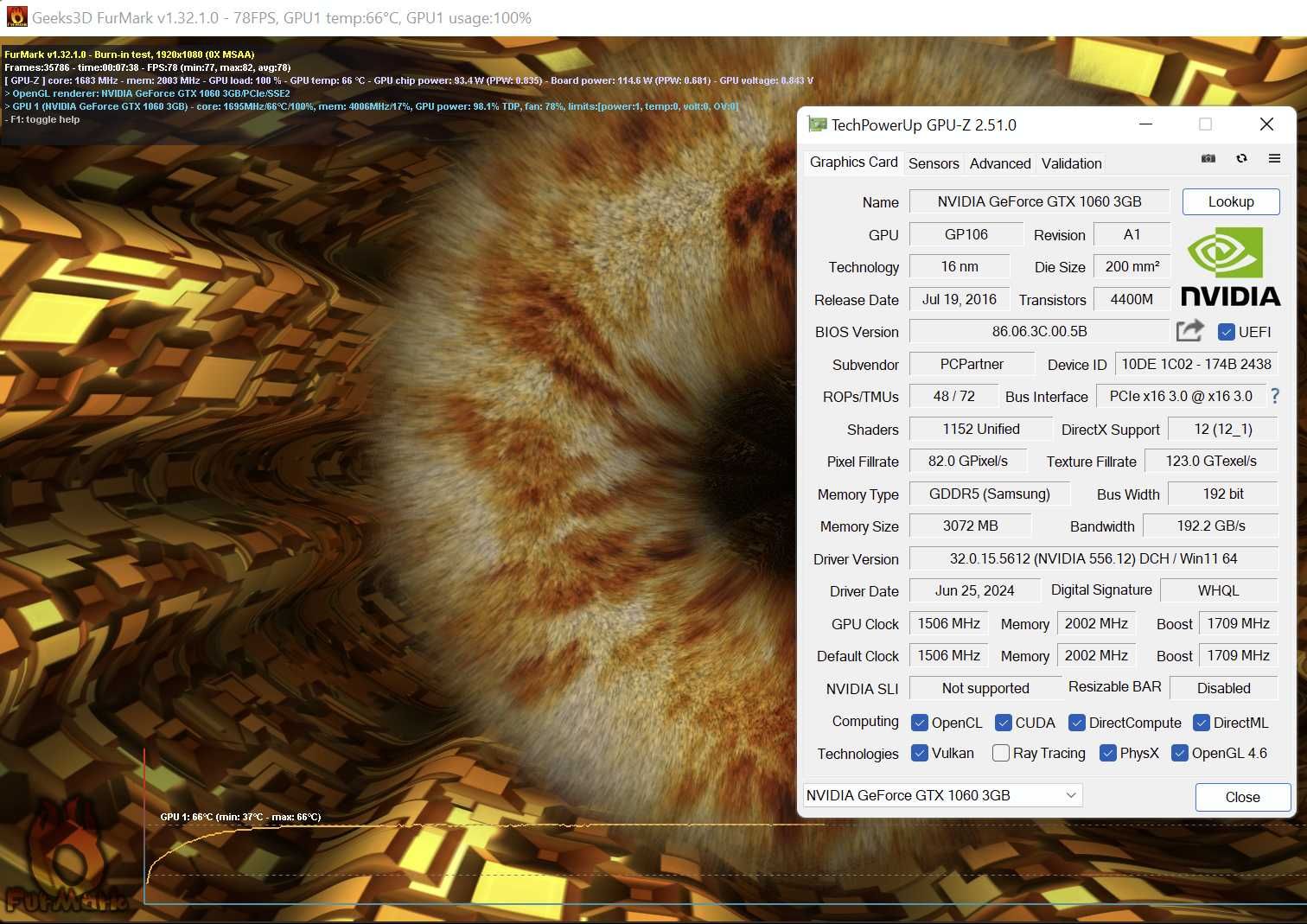Viewport: 1307px width, 924px height.
Task: Open the GPU selection dropdown
Action: (x=943, y=795)
